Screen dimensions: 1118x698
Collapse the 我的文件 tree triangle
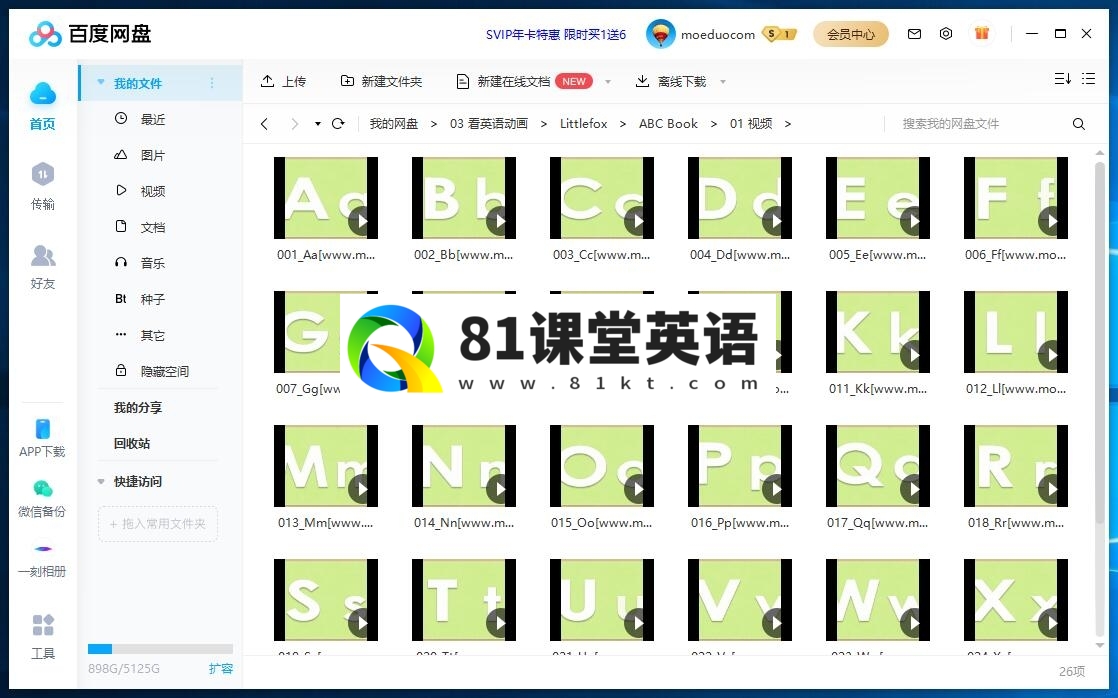(101, 83)
